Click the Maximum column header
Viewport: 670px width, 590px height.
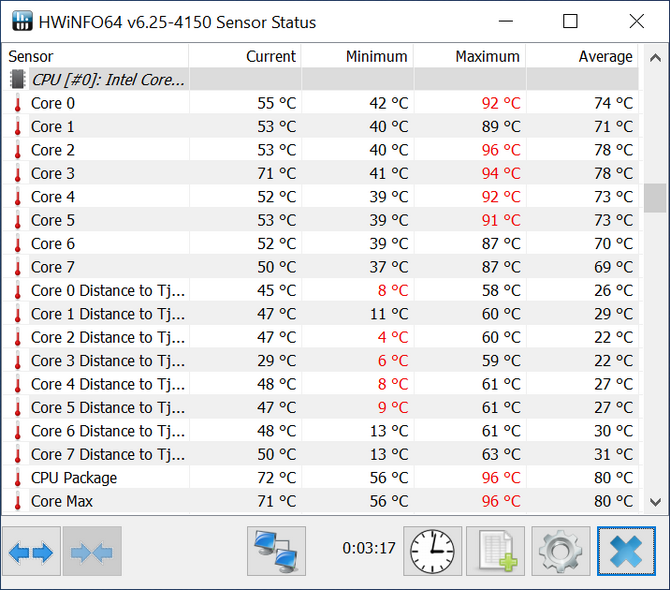[470, 56]
